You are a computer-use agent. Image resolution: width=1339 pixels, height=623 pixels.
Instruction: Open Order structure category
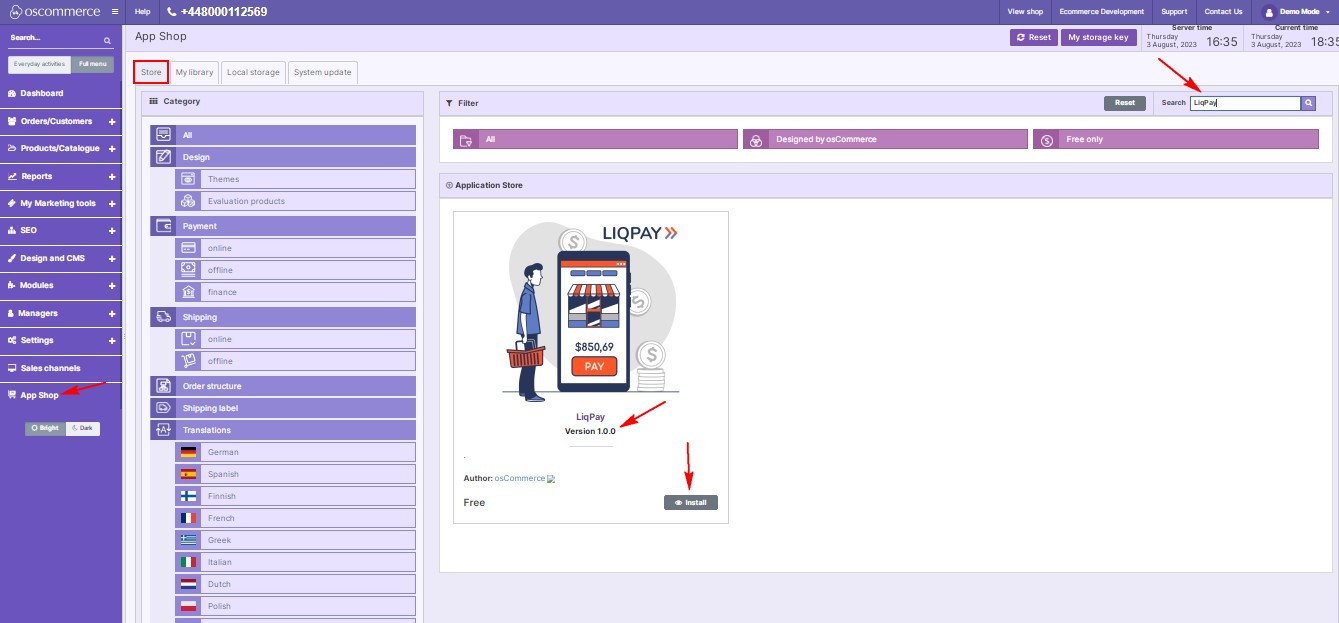[x=283, y=386]
